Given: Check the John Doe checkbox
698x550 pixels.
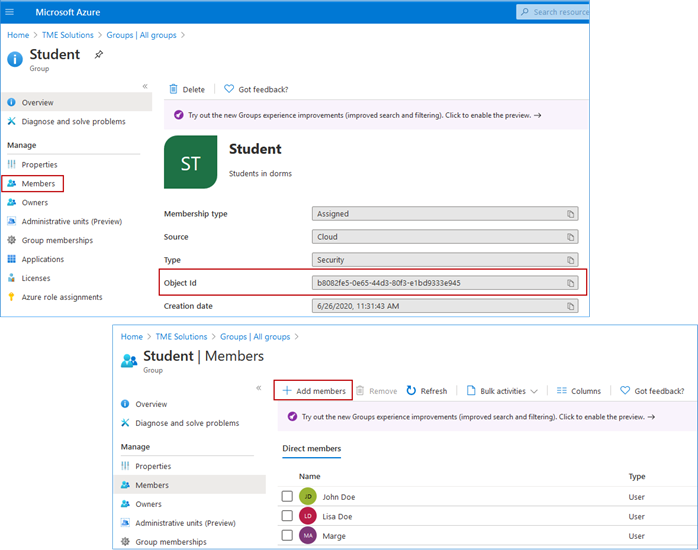Looking at the screenshot, I should click(x=287, y=496).
